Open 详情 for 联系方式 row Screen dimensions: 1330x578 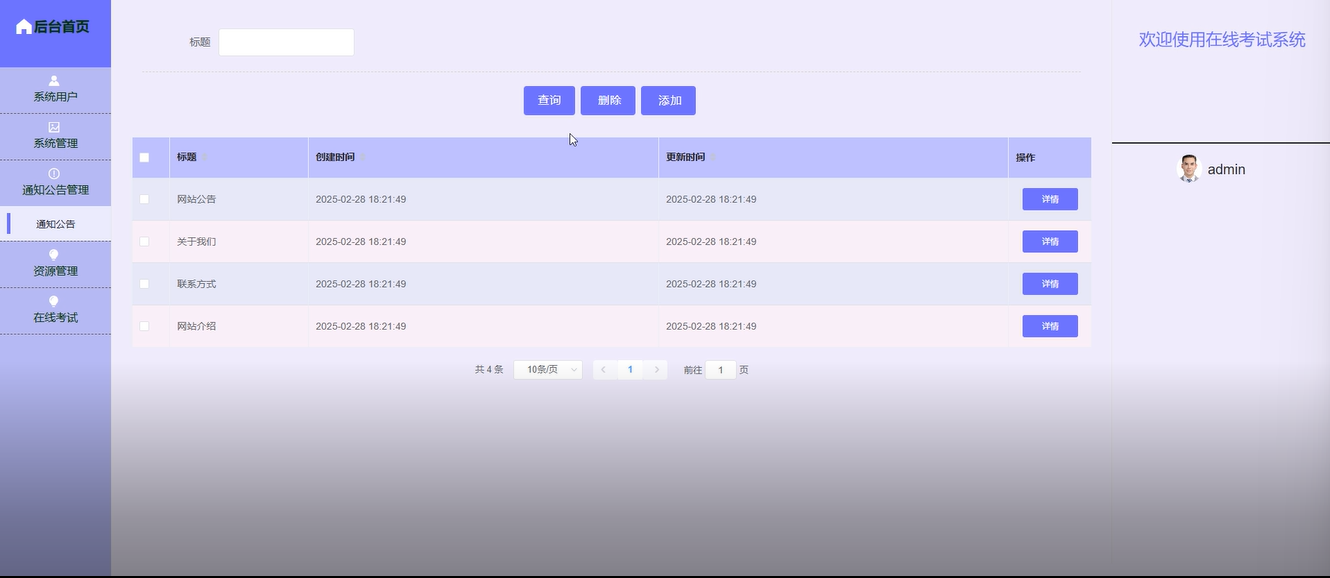[1050, 284]
